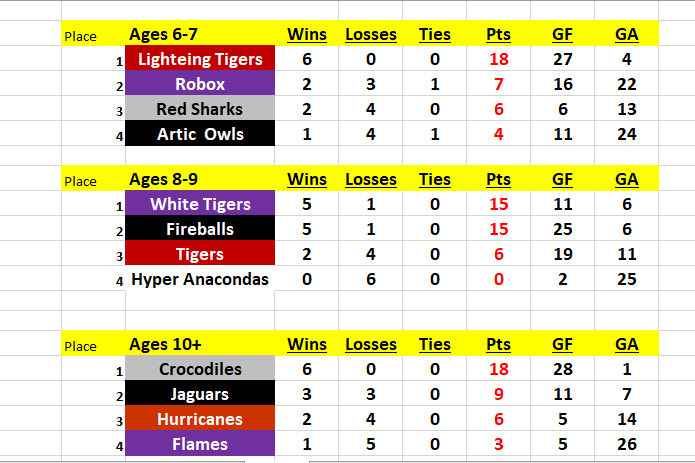Select the Jaguars team cell
695x463 pixels.
(200, 395)
